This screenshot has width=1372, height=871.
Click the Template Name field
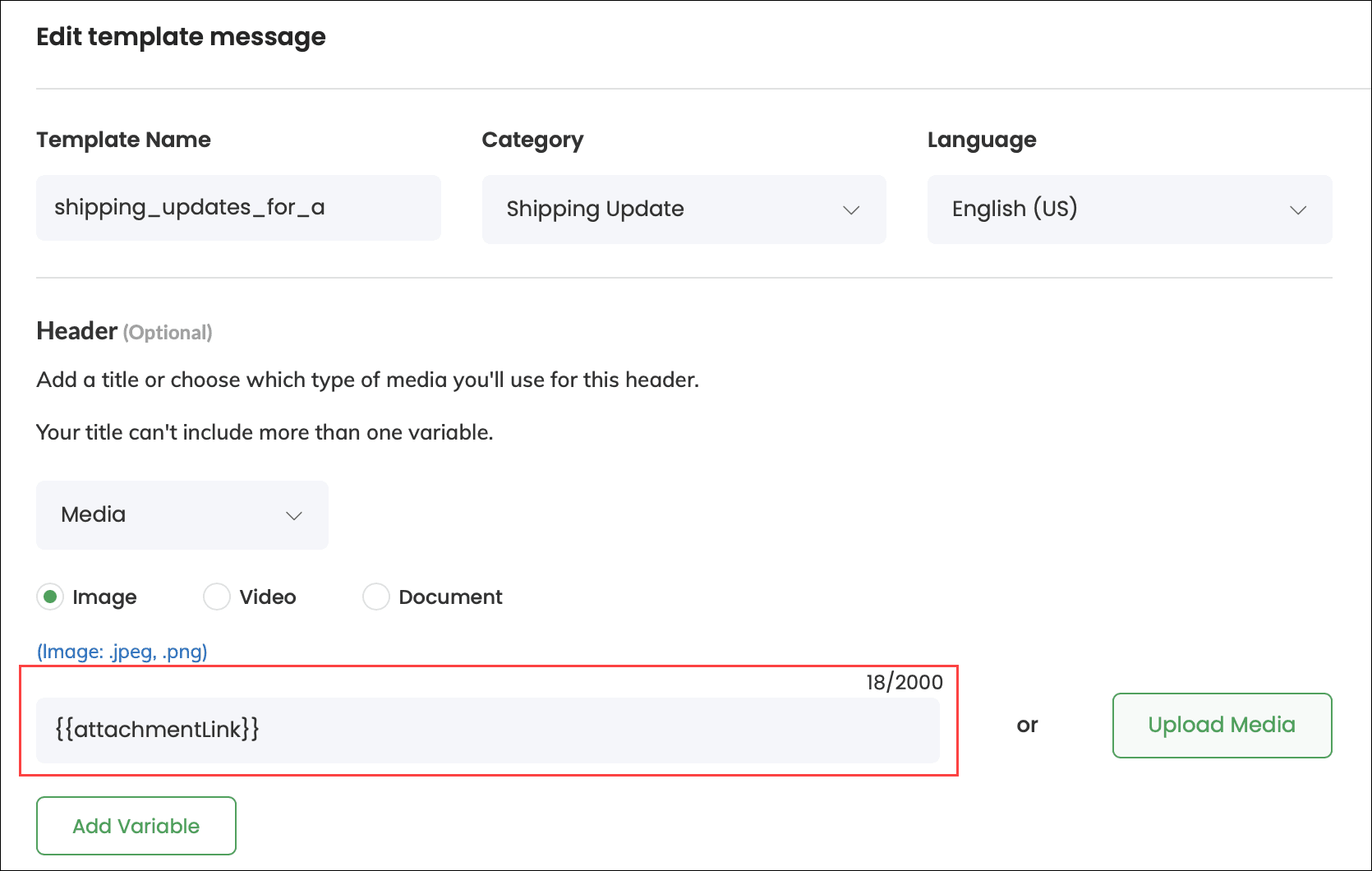pyautogui.click(x=238, y=208)
